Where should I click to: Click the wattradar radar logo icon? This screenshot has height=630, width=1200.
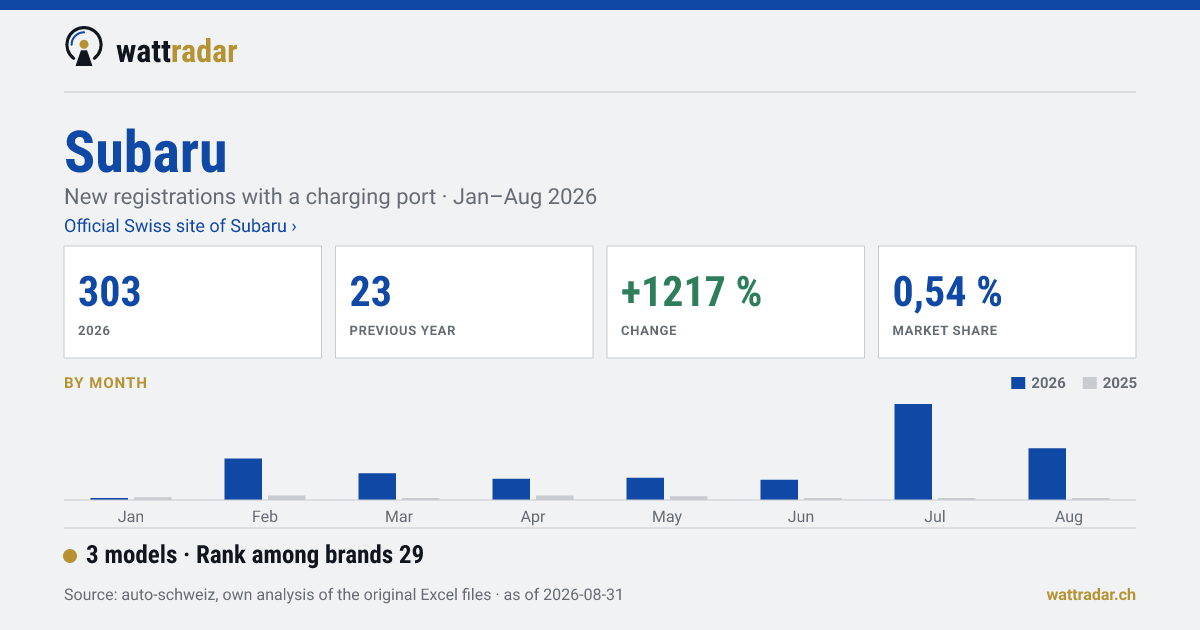(84, 46)
